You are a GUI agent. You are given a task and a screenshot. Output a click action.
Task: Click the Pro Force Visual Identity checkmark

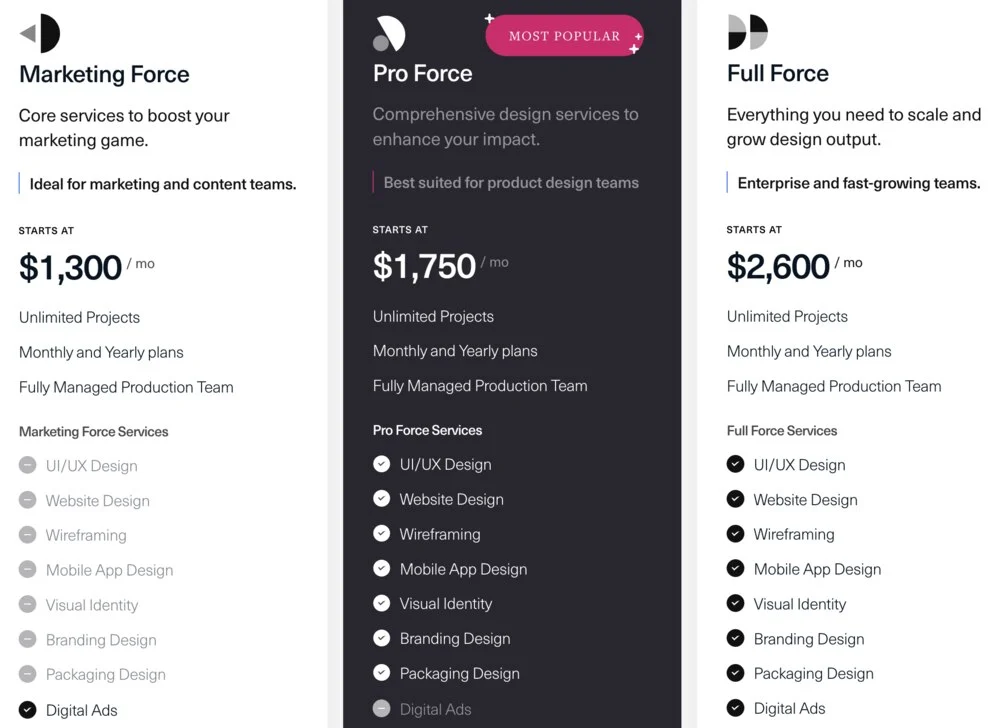pyautogui.click(x=381, y=604)
